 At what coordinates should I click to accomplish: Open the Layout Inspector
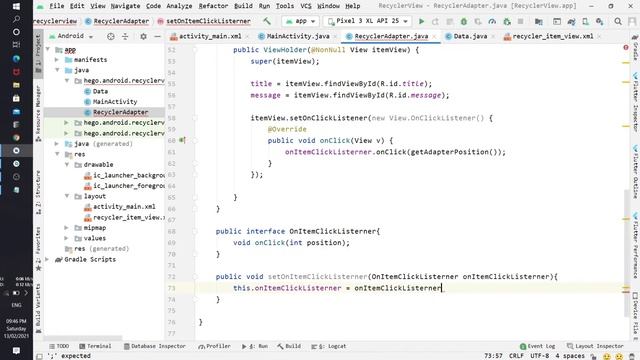(x=595, y=346)
